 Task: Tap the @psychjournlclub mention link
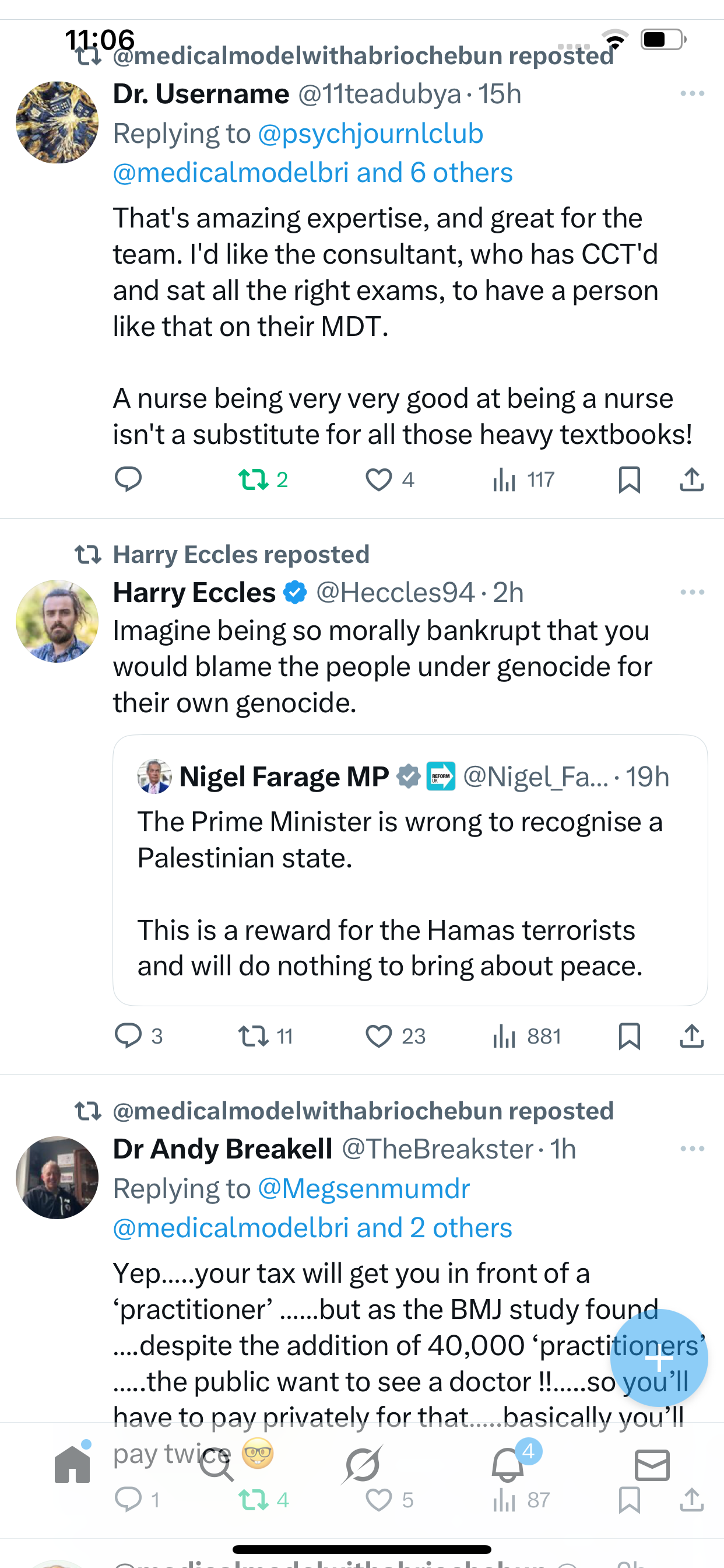point(371,134)
